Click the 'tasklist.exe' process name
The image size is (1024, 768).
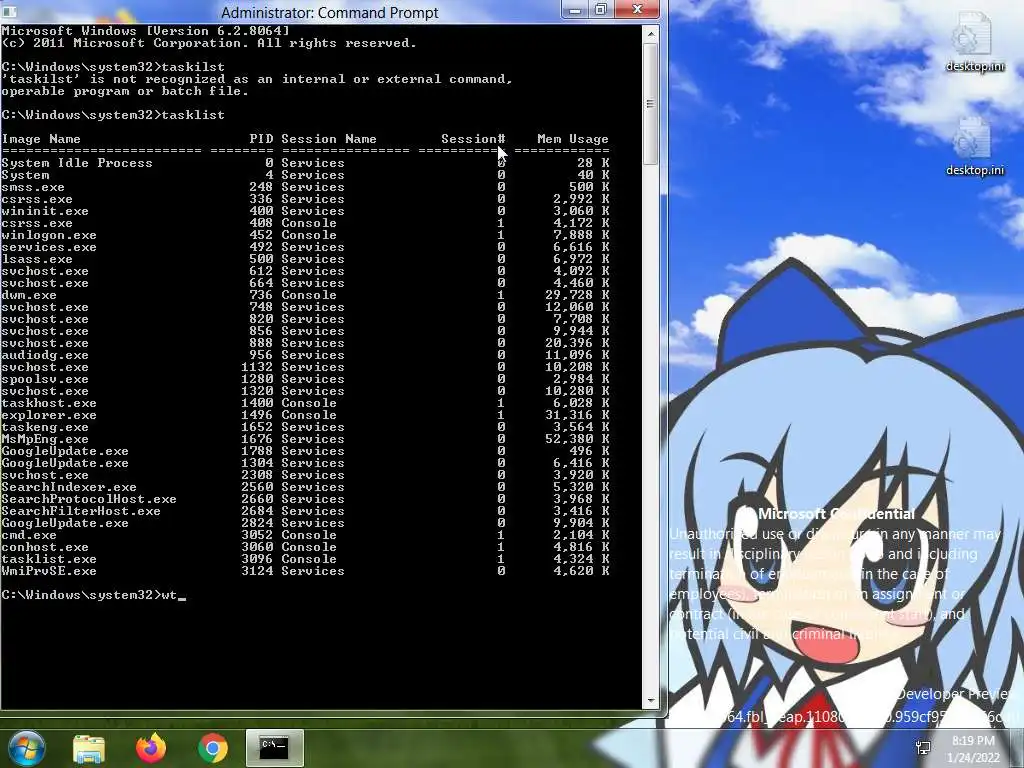tap(49, 560)
